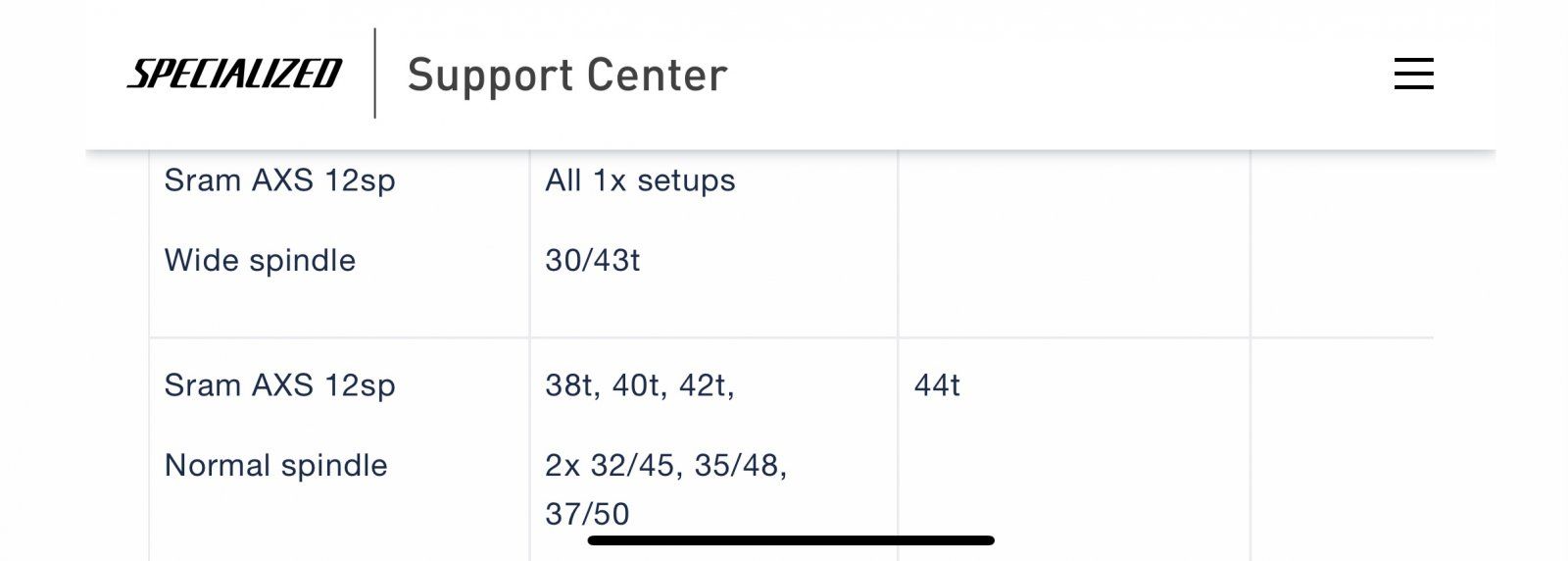
Task: Go to the Support Center home
Action: (566, 76)
